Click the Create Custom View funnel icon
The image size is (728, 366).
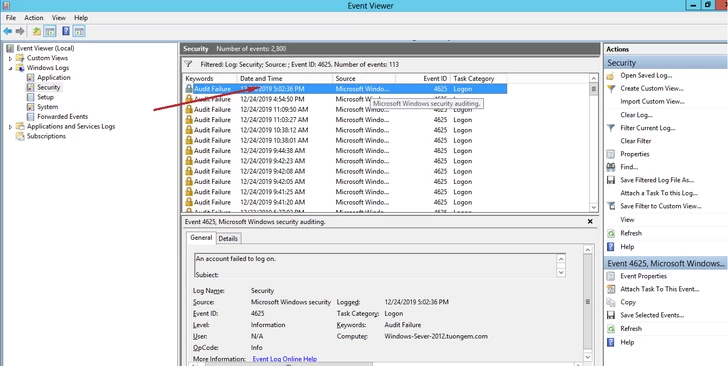tap(611, 89)
